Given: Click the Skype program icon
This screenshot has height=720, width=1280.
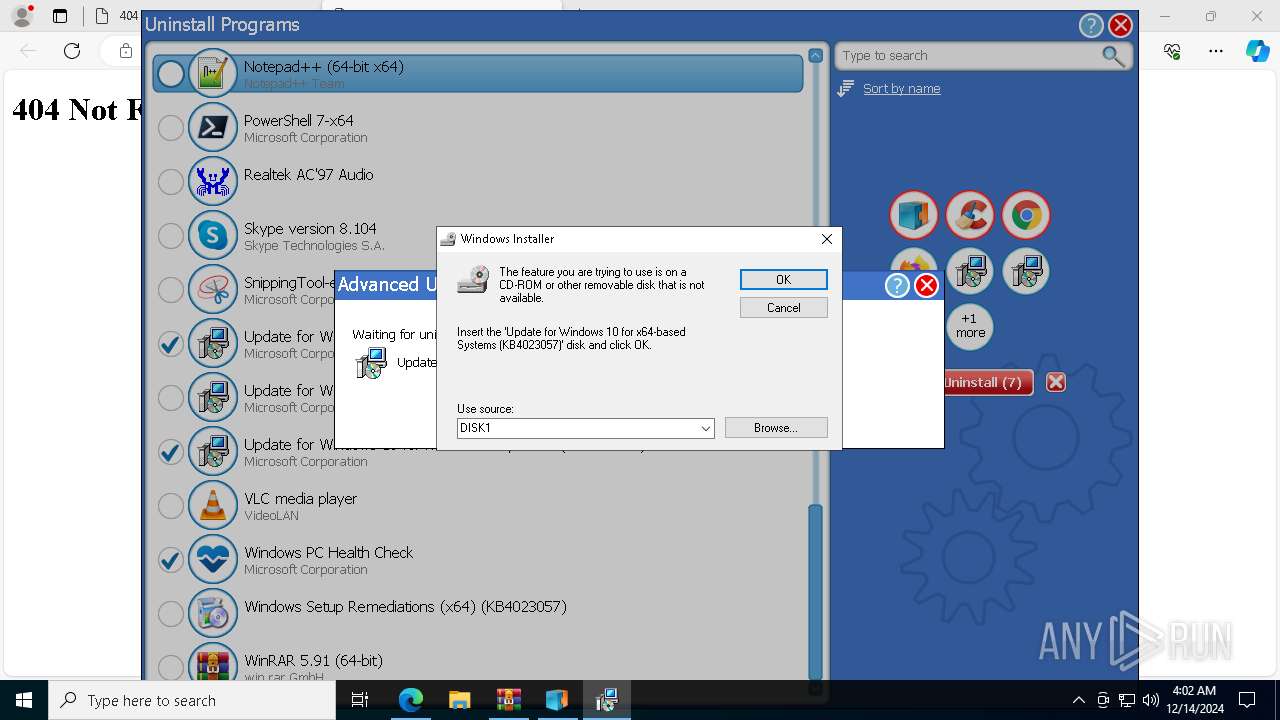Looking at the screenshot, I should [213, 236].
